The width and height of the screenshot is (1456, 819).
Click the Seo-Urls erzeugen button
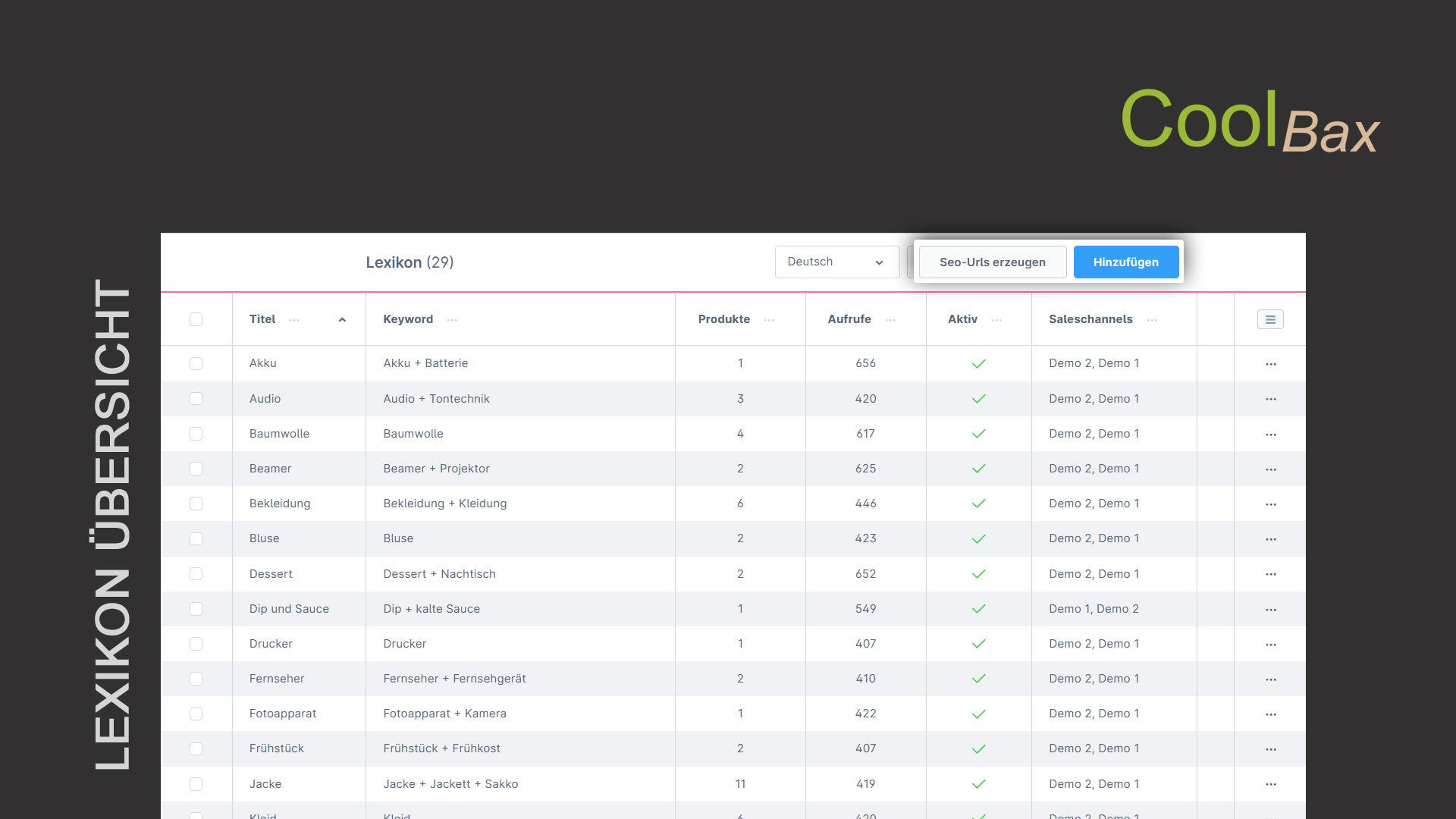coord(993,262)
